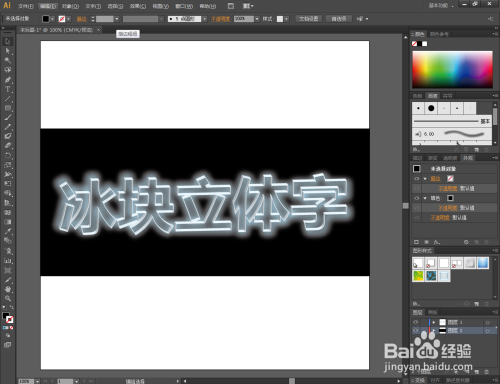Open the opacity percentage dropdown

[x=257, y=19]
